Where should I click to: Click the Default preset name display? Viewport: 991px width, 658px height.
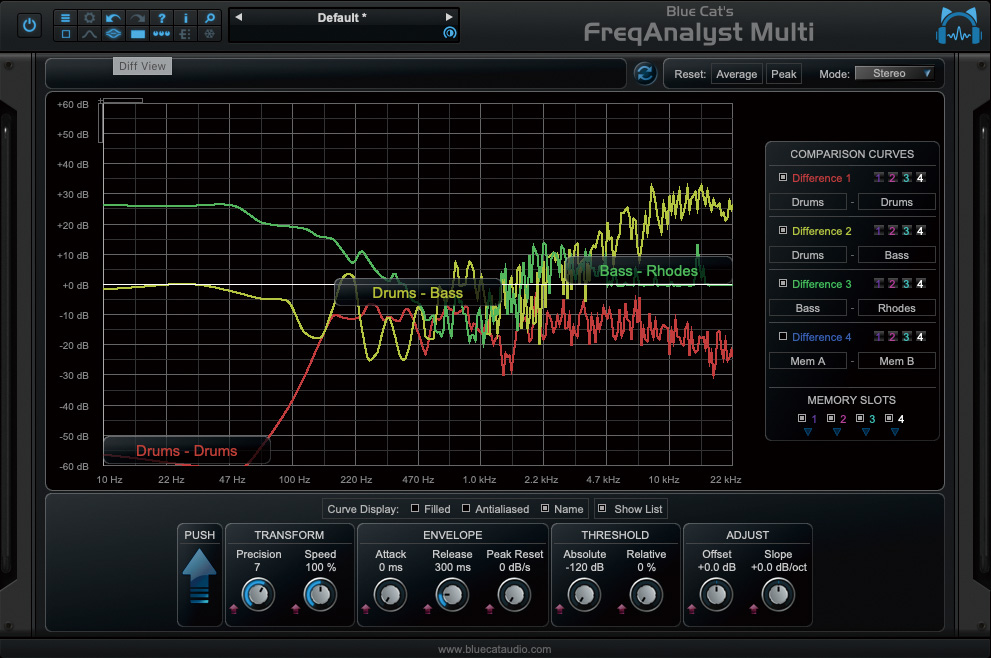pos(342,18)
